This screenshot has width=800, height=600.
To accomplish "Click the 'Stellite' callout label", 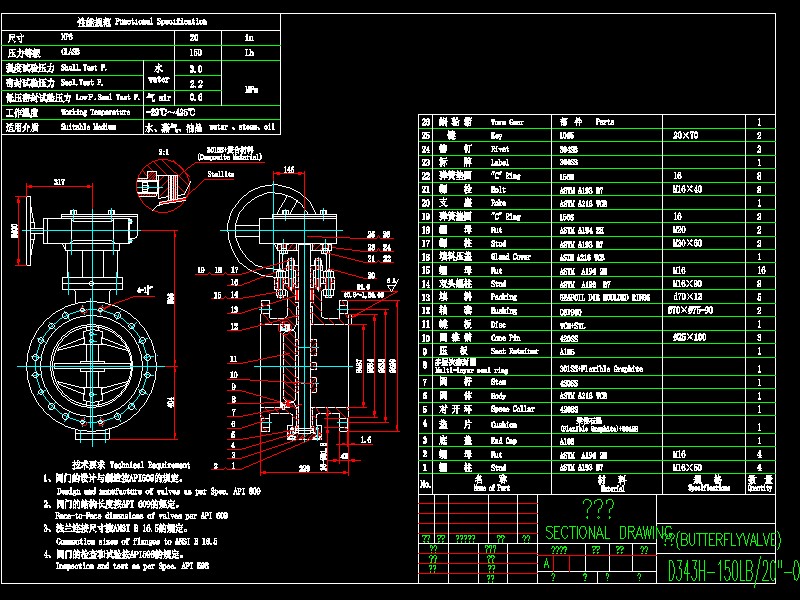I will point(220,174).
